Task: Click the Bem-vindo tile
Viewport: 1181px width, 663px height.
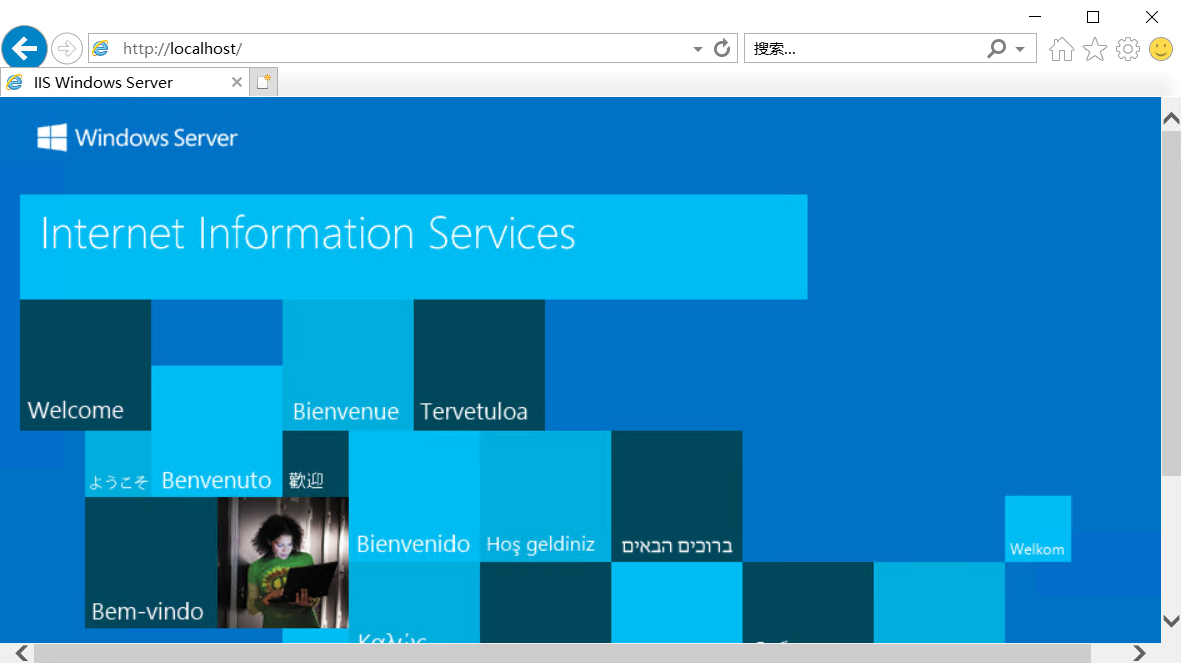Action: coord(151,563)
